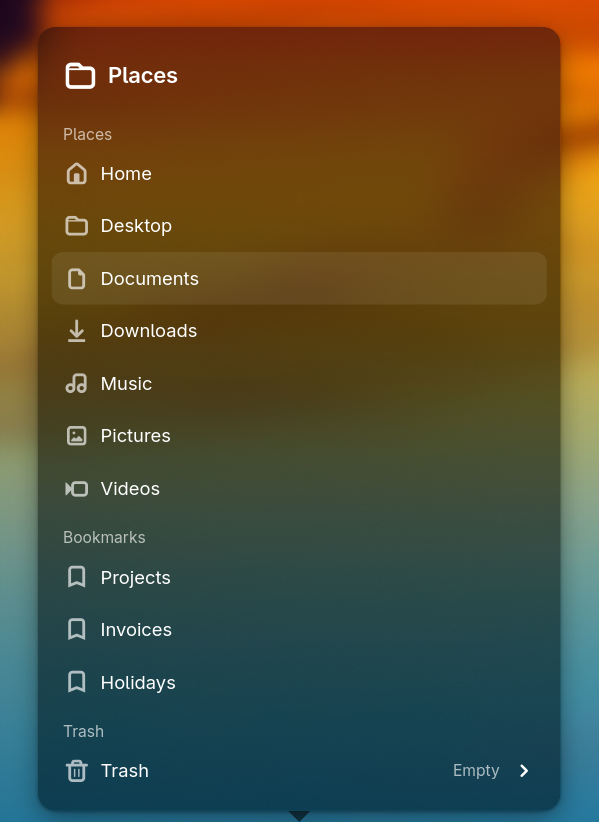
Task: Open the Desktop label
Action: [x=136, y=226]
